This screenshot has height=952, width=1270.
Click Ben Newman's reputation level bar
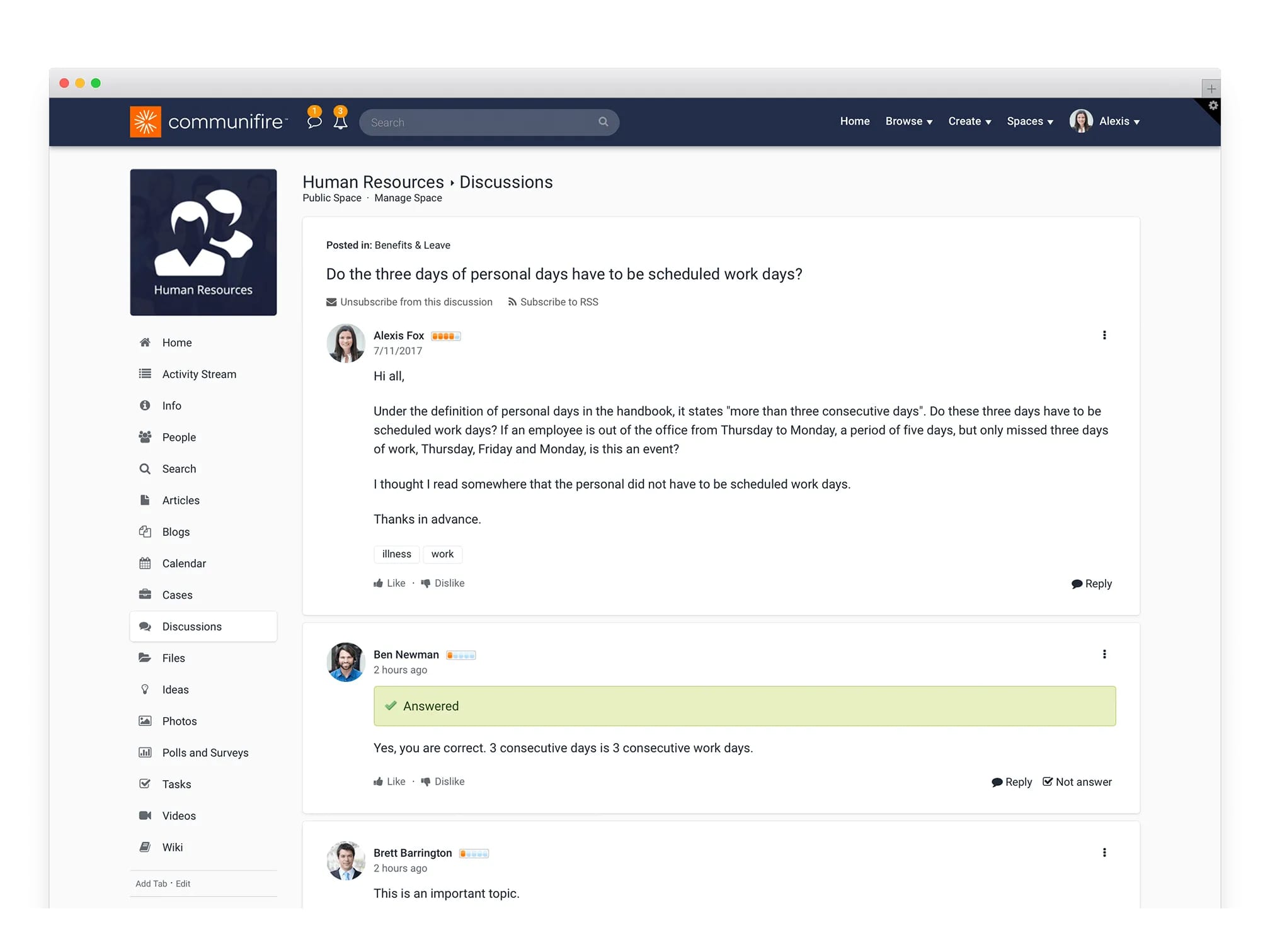click(461, 655)
